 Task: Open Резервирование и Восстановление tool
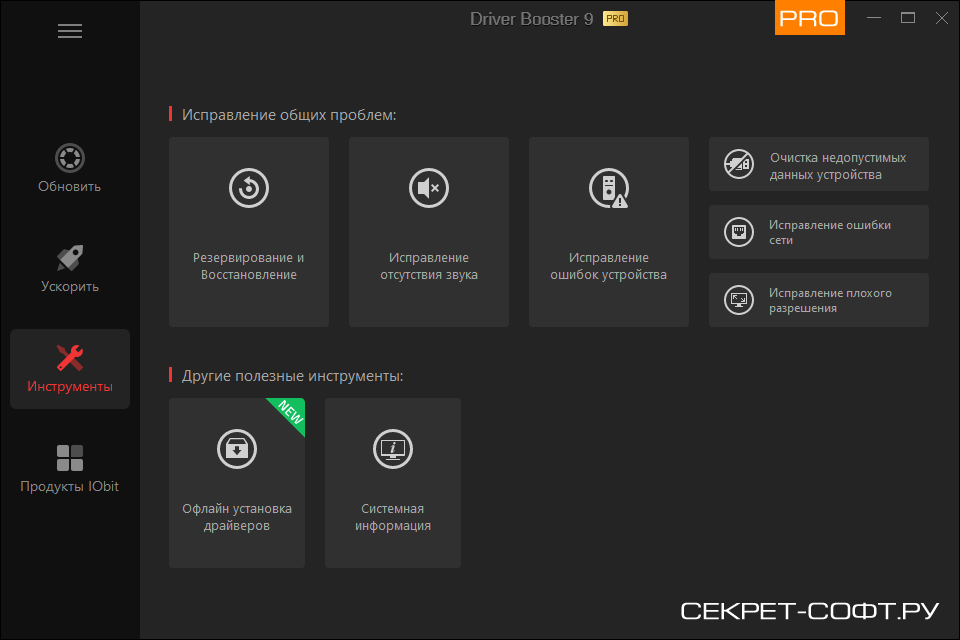click(249, 232)
